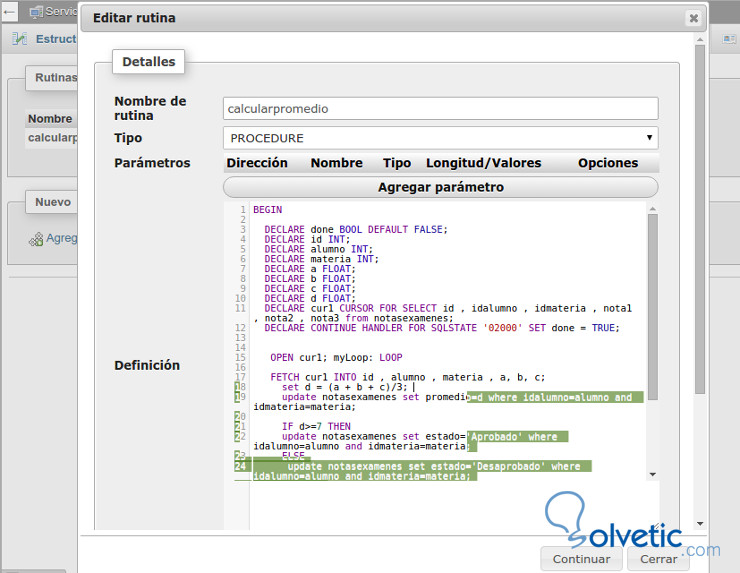Click the DECLARE d FLOAT line
Screen dimensions: 740x573
pyautogui.click(x=310, y=299)
